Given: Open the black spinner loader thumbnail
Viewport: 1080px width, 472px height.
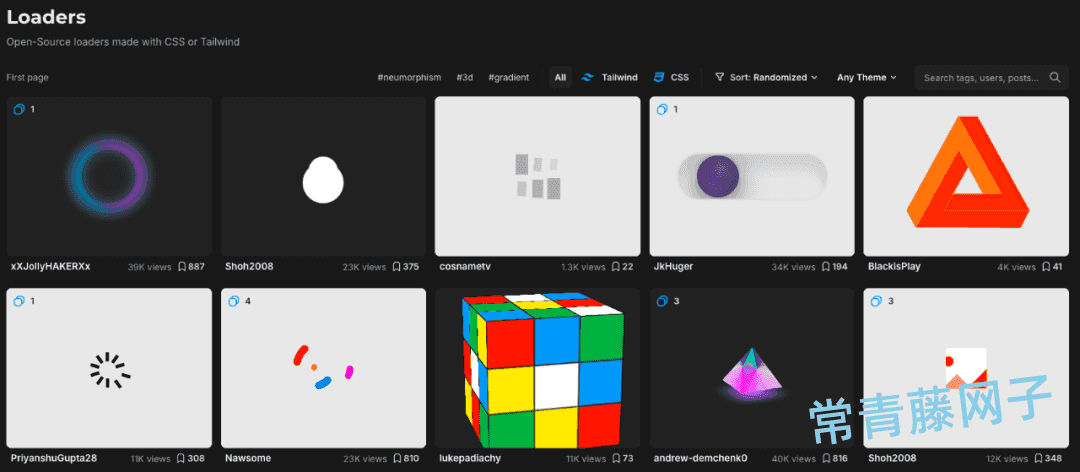Looking at the screenshot, I should pyautogui.click(x=110, y=368).
